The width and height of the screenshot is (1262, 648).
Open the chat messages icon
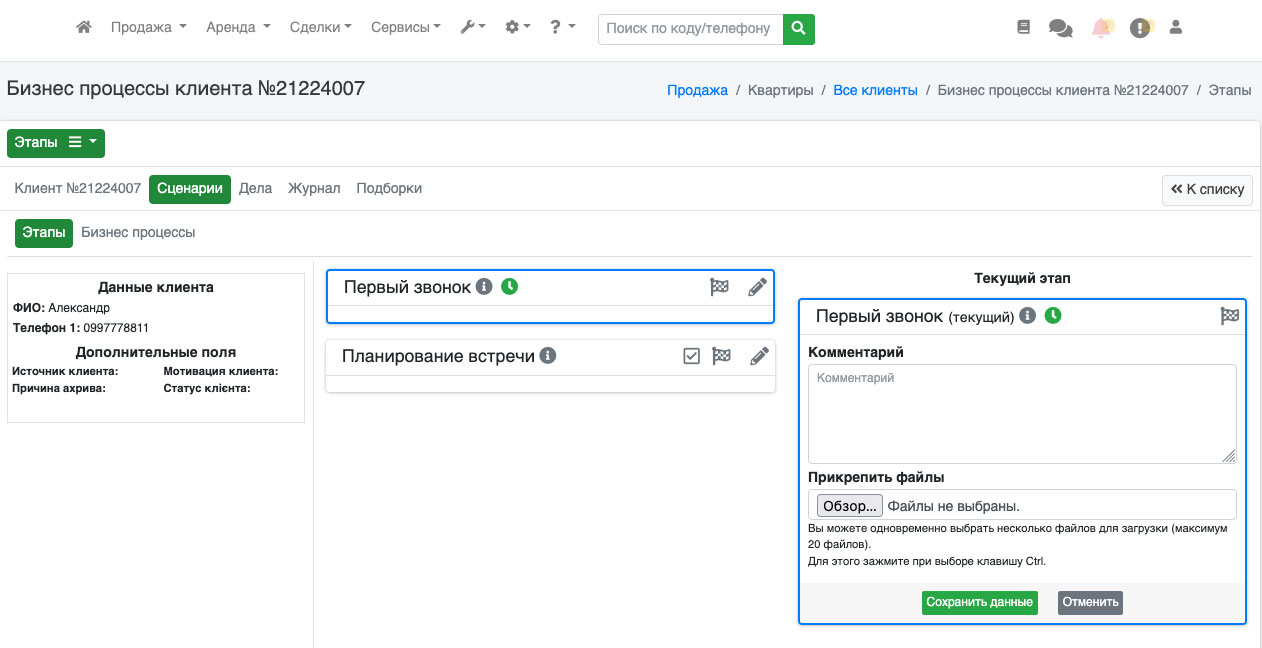tap(1060, 28)
